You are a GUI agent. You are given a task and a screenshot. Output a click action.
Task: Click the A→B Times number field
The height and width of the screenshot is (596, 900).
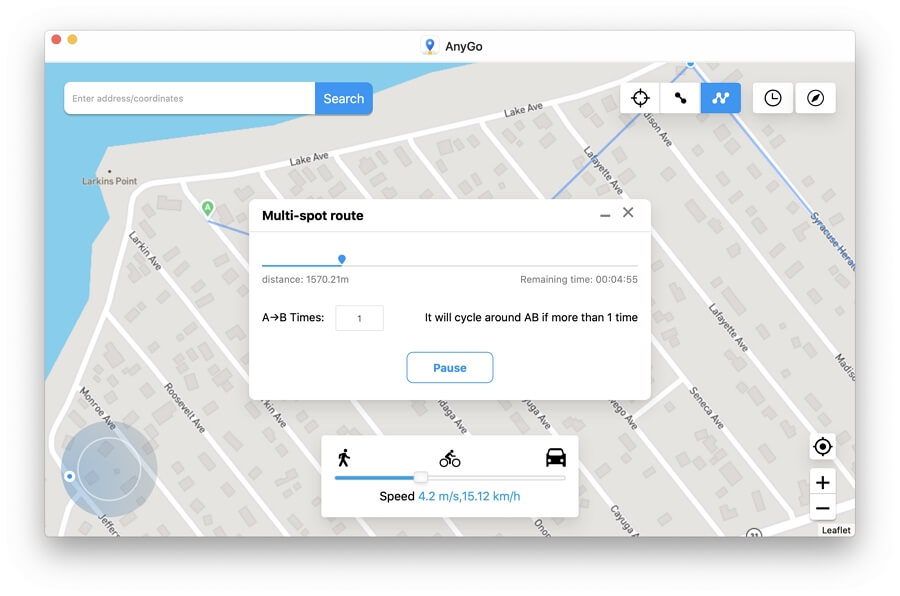pyautogui.click(x=360, y=319)
